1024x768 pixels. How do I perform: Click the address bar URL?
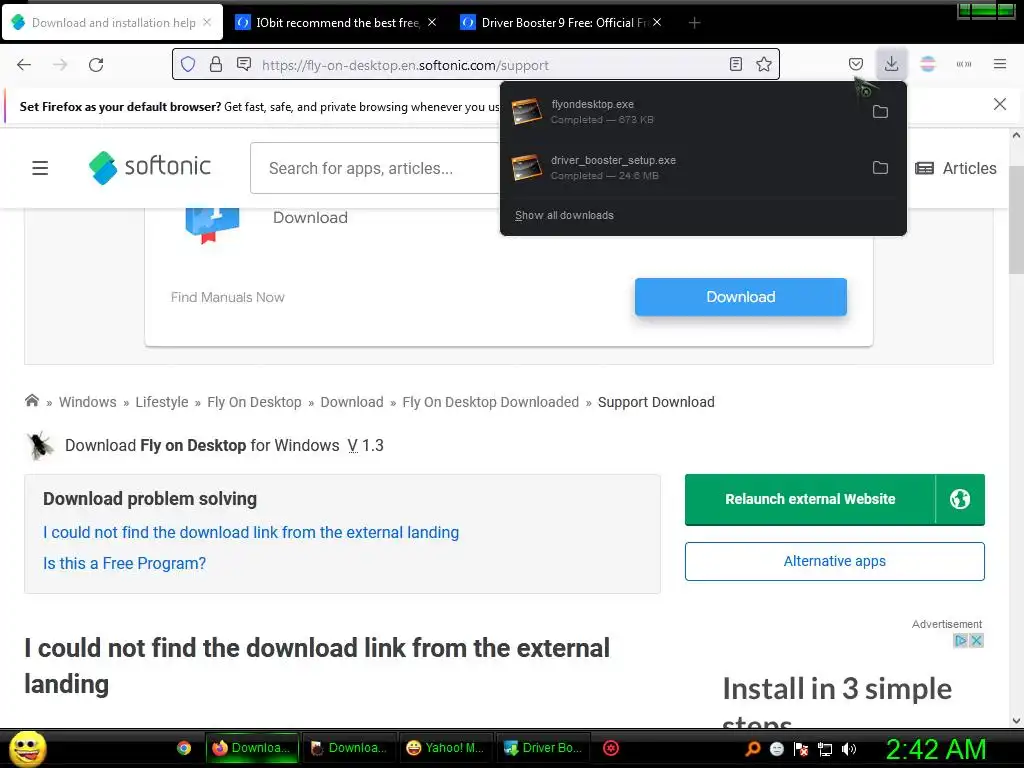(x=405, y=65)
